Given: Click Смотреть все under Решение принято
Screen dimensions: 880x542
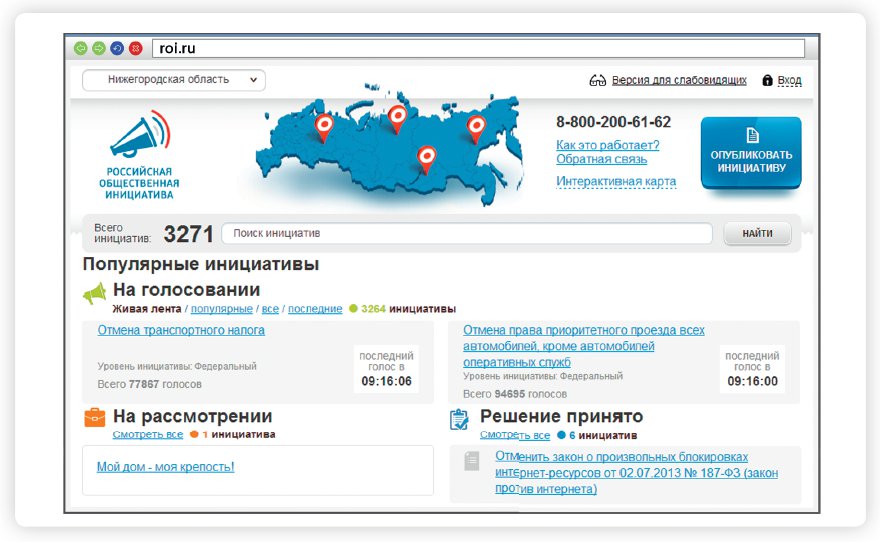Looking at the screenshot, I should [515, 435].
